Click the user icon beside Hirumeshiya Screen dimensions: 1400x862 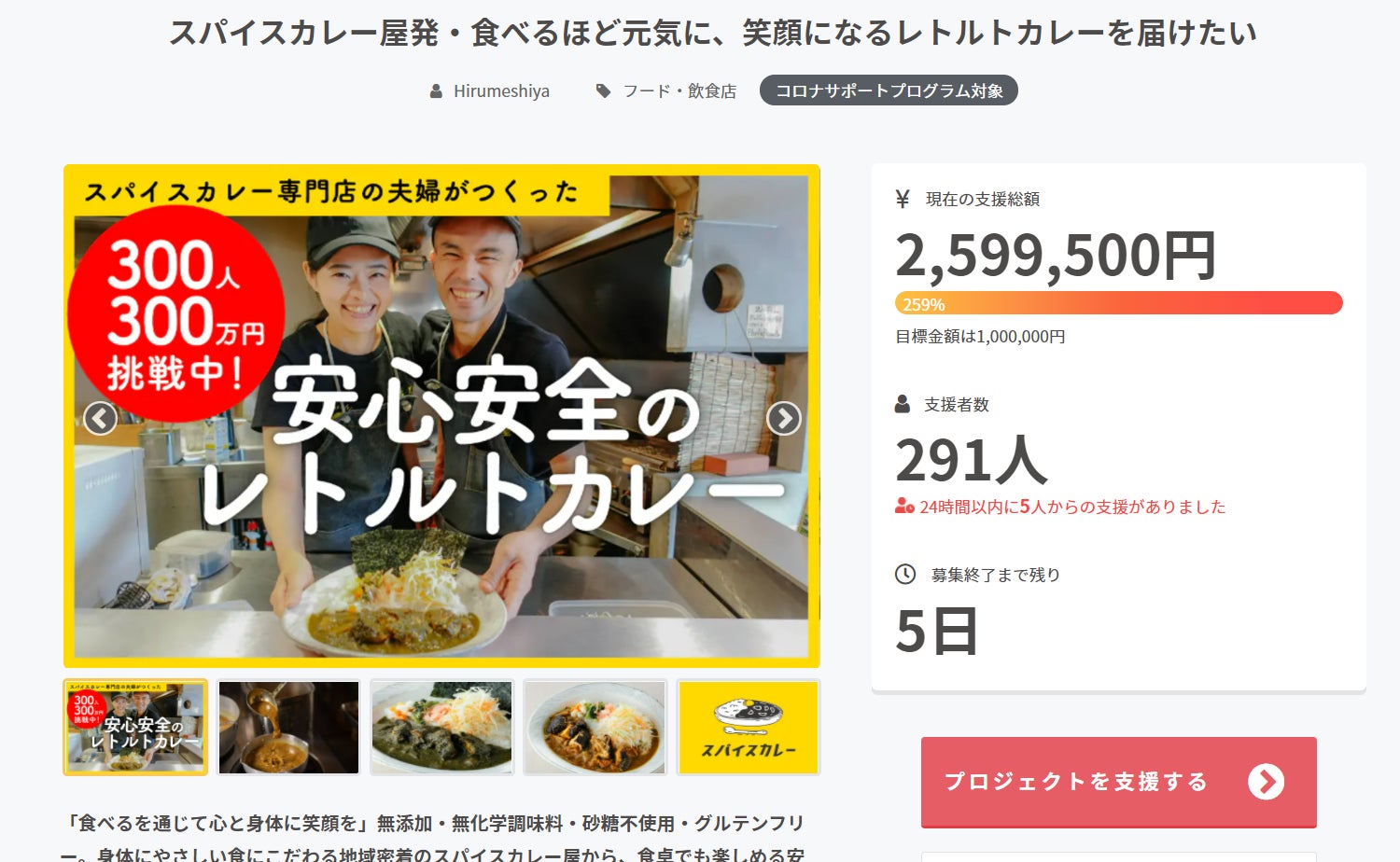pos(436,91)
